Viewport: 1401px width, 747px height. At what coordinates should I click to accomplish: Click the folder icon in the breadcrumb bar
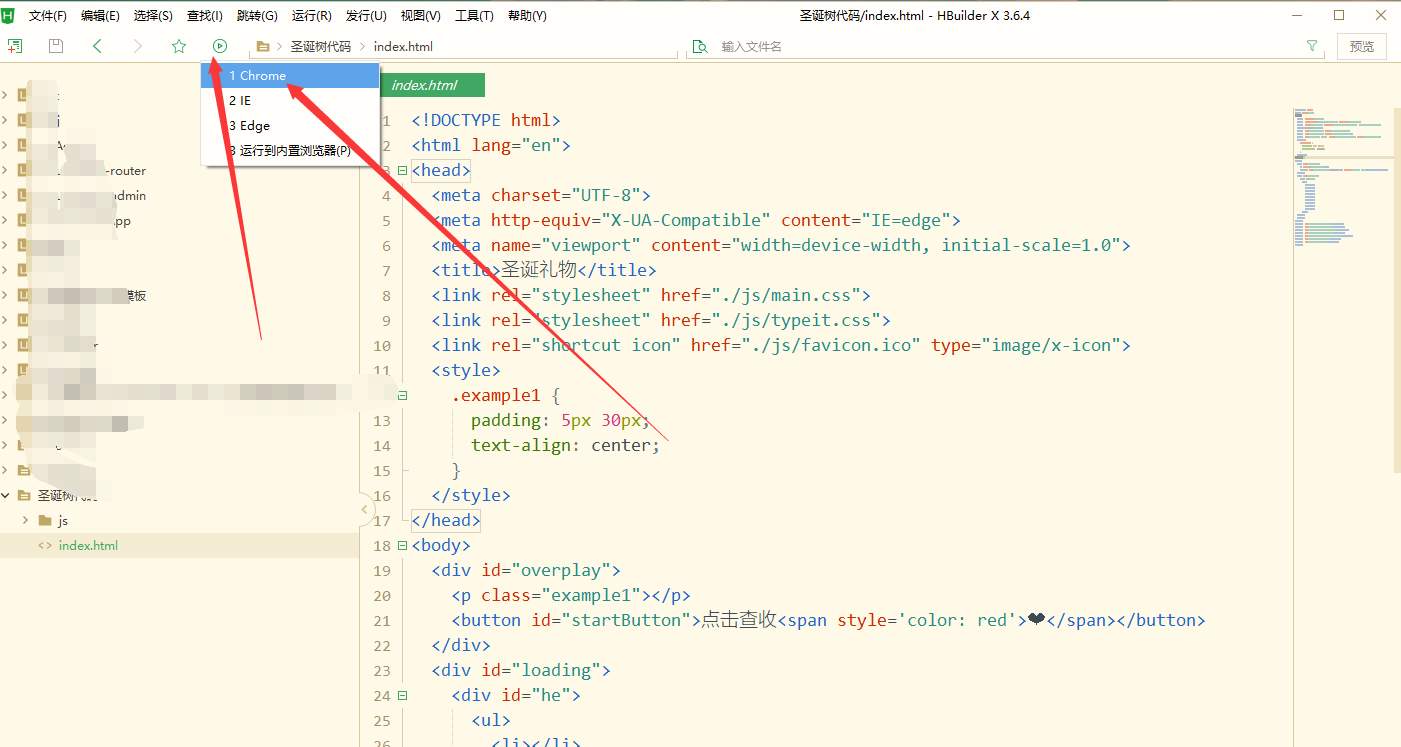coord(263,46)
